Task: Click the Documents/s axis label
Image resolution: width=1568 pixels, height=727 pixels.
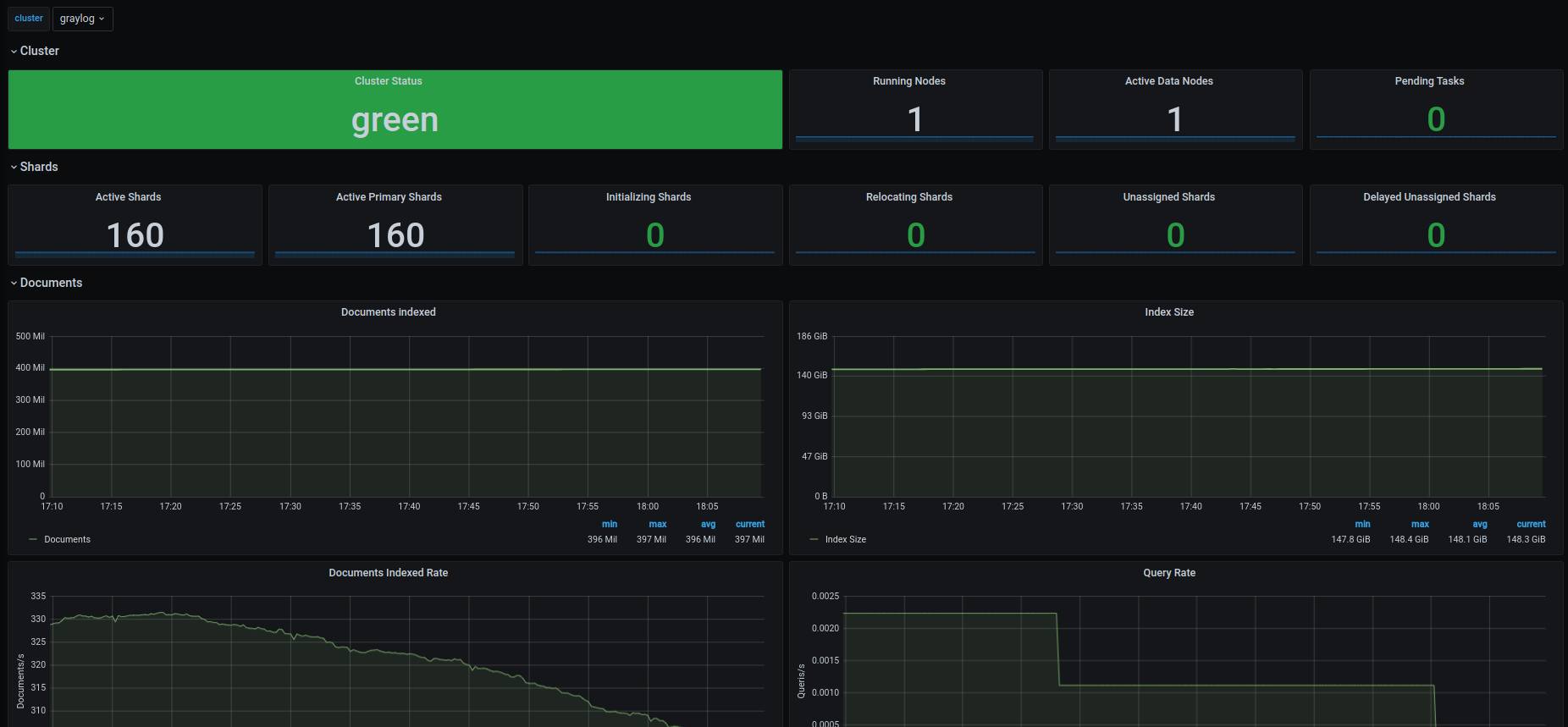Action: pos(20,680)
